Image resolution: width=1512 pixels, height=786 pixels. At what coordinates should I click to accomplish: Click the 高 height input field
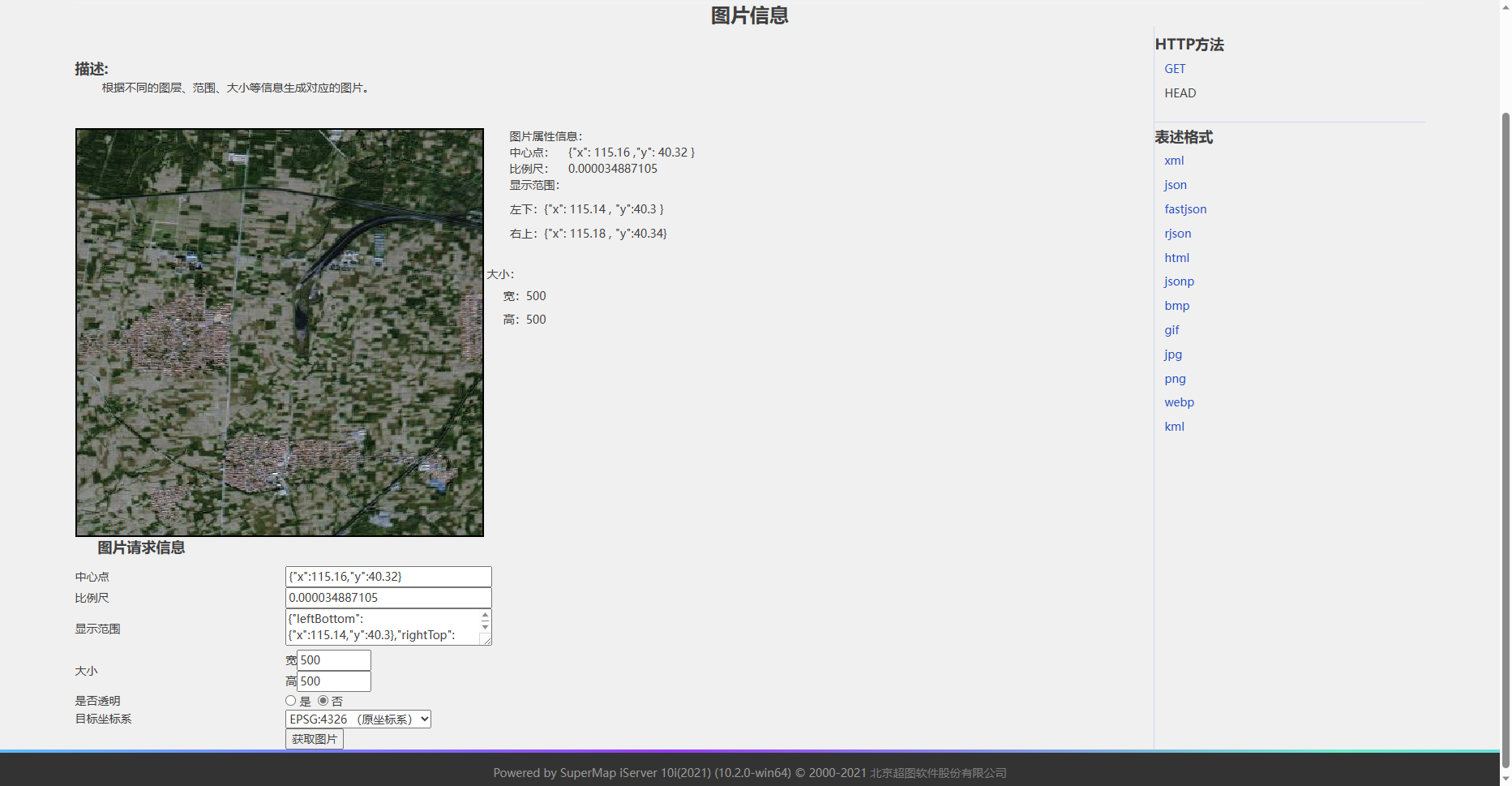(334, 681)
